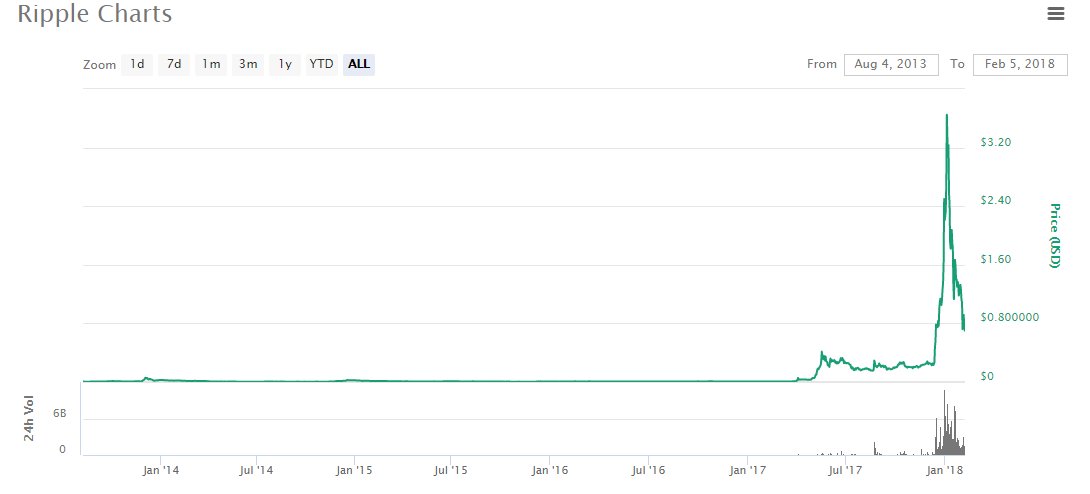This screenshot has width=1090, height=494.
Task: Click the Jan '17 date label
Action: (x=747, y=470)
